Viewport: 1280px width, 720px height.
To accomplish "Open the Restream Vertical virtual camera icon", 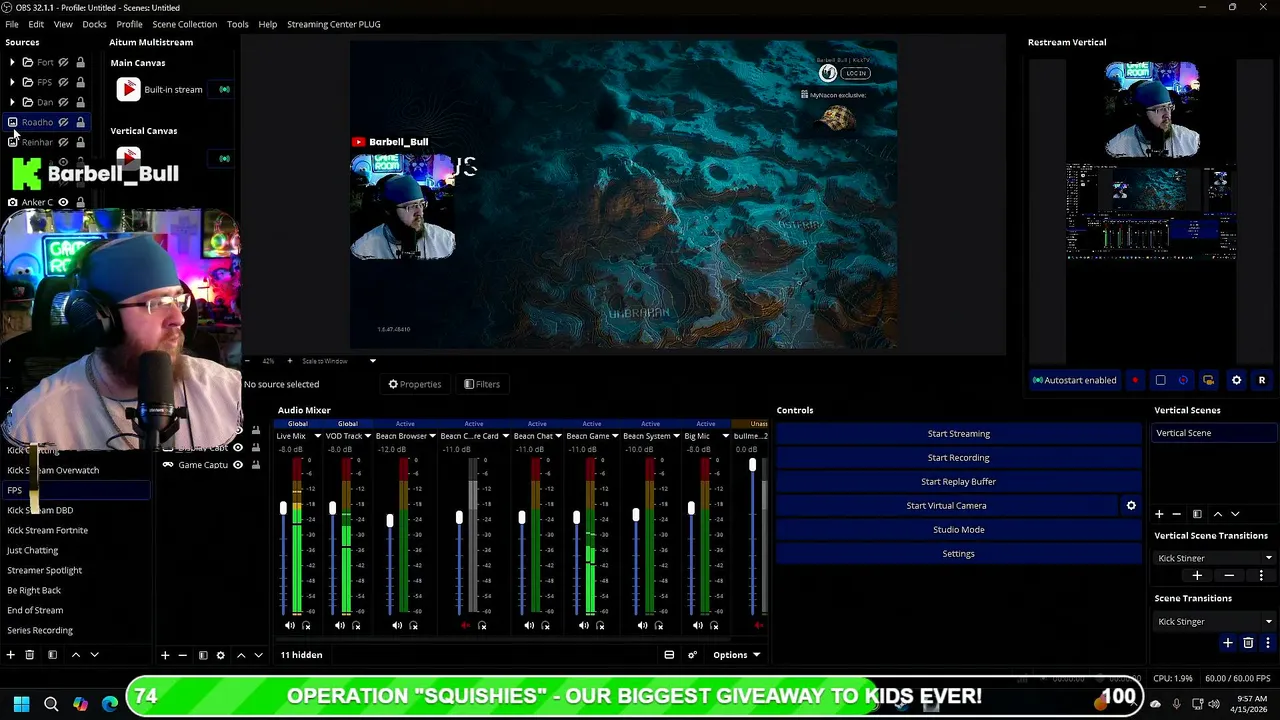I will click(x=1208, y=380).
